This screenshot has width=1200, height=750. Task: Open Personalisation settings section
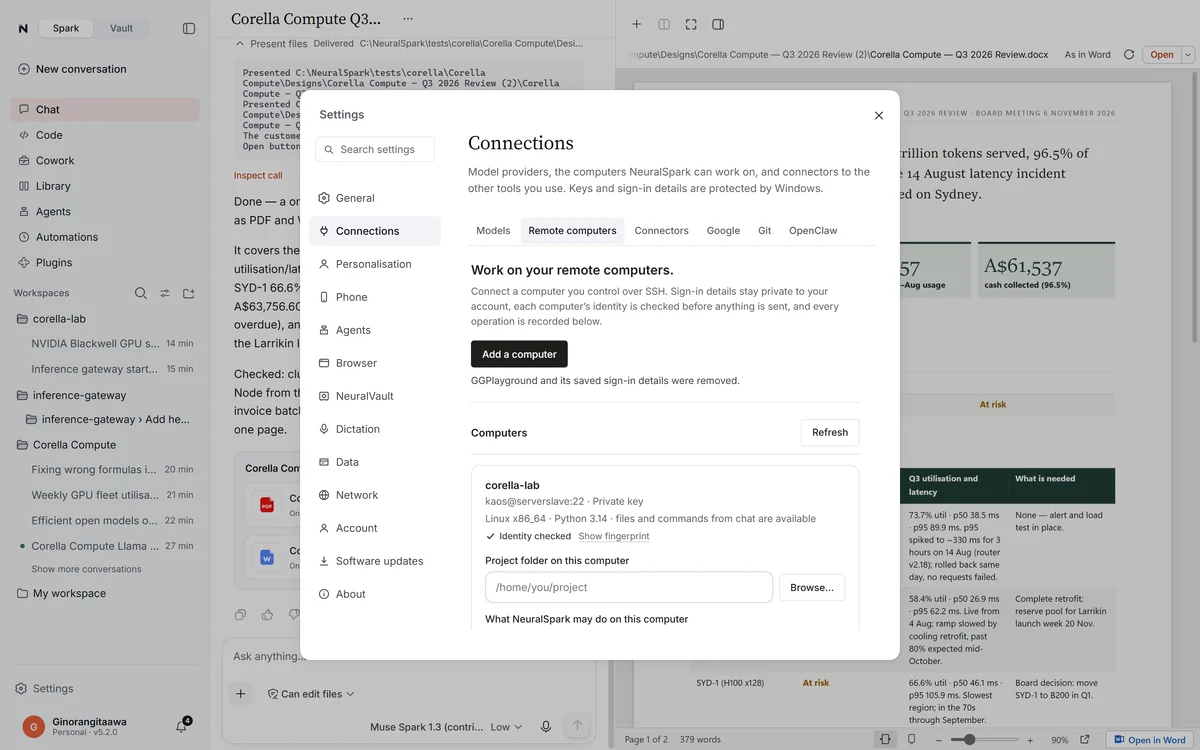click(x=375, y=264)
